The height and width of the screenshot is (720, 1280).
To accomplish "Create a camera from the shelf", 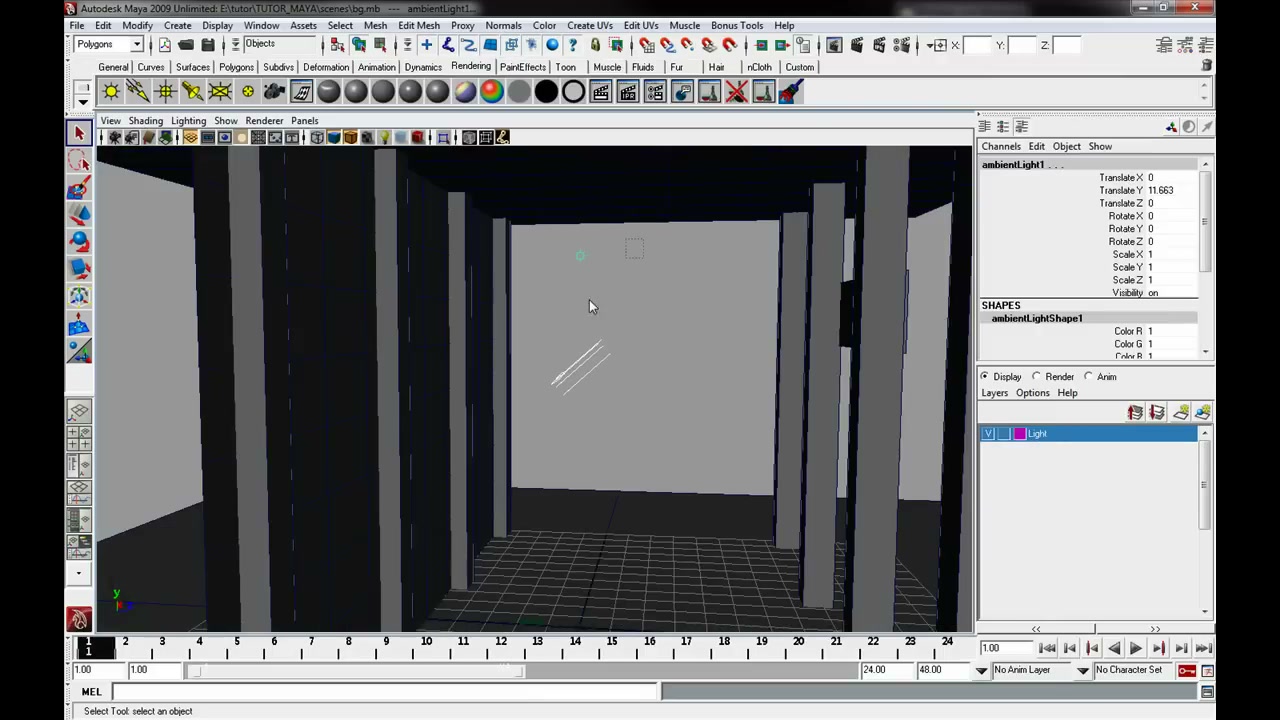I will [x=274, y=92].
